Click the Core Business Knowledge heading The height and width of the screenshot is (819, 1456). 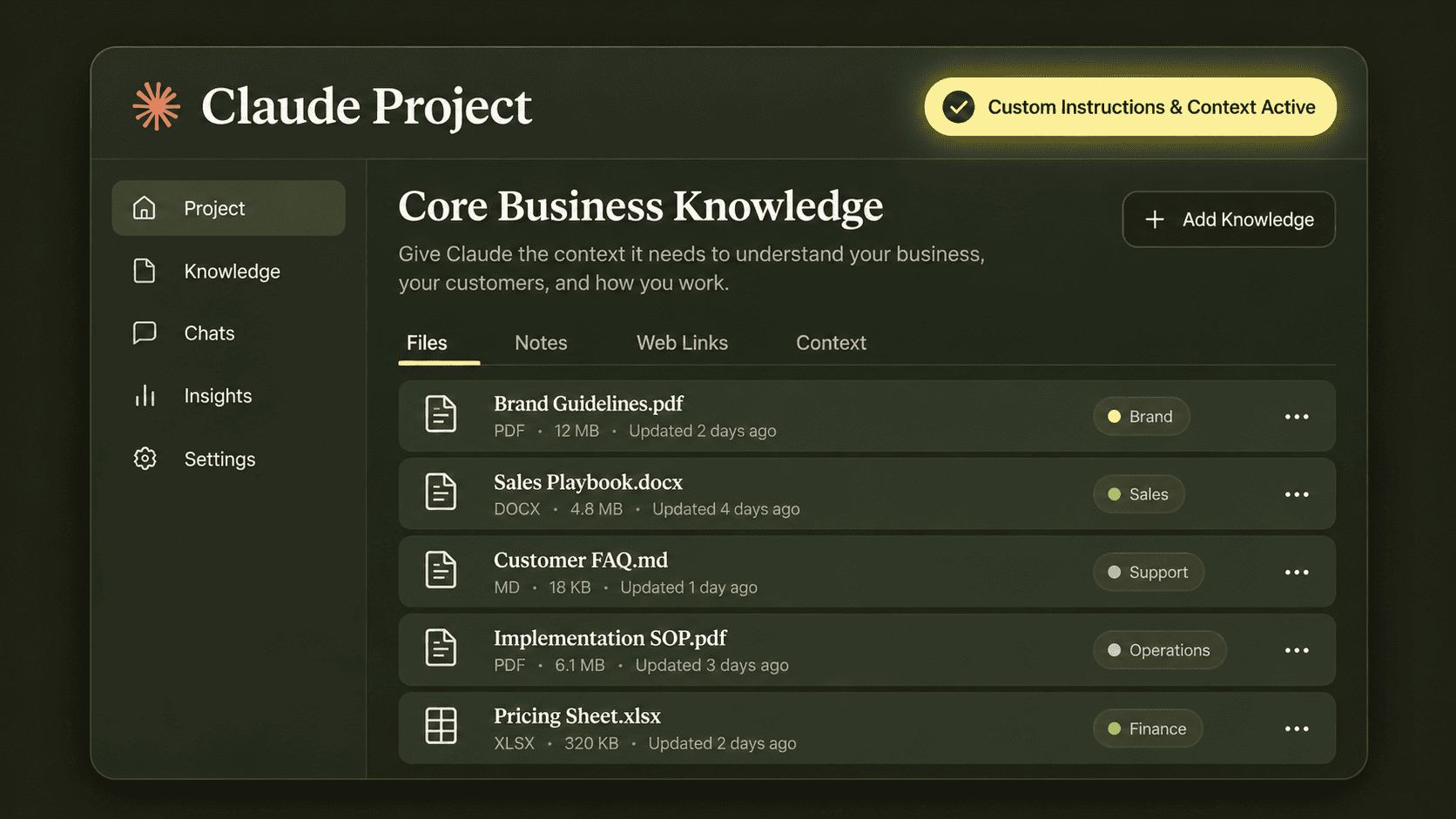pyautogui.click(x=641, y=206)
